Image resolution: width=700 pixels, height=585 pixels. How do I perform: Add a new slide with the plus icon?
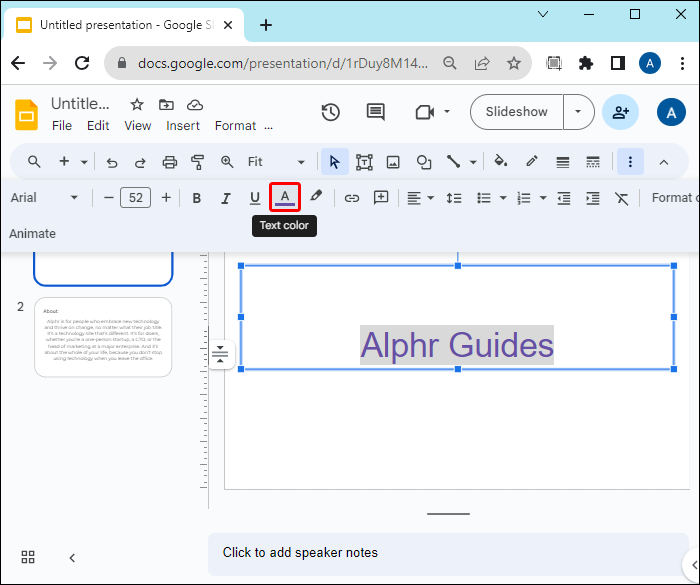tap(64, 161)
